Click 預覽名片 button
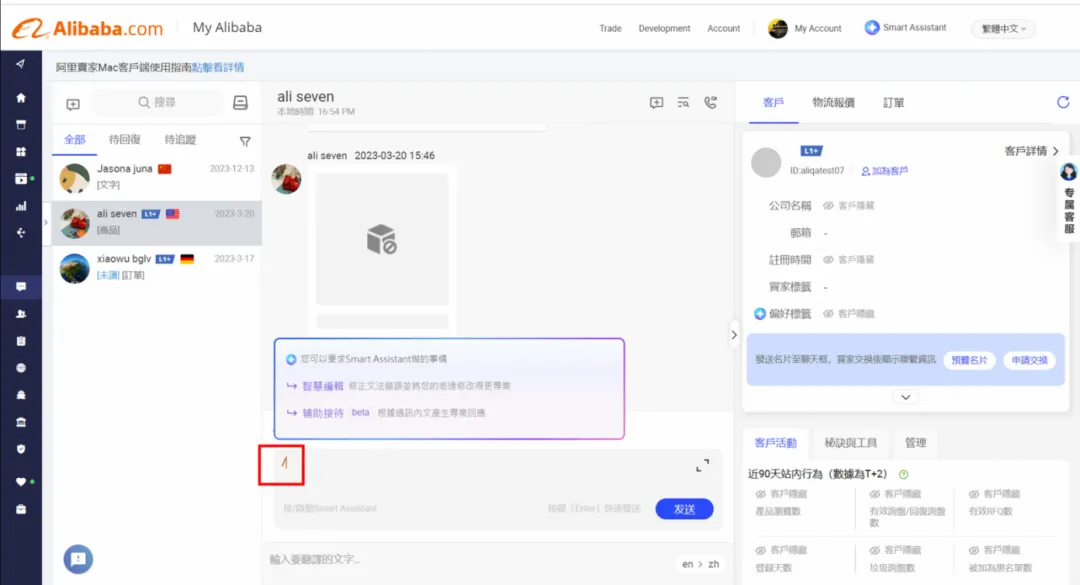 (x=969, y=360)
